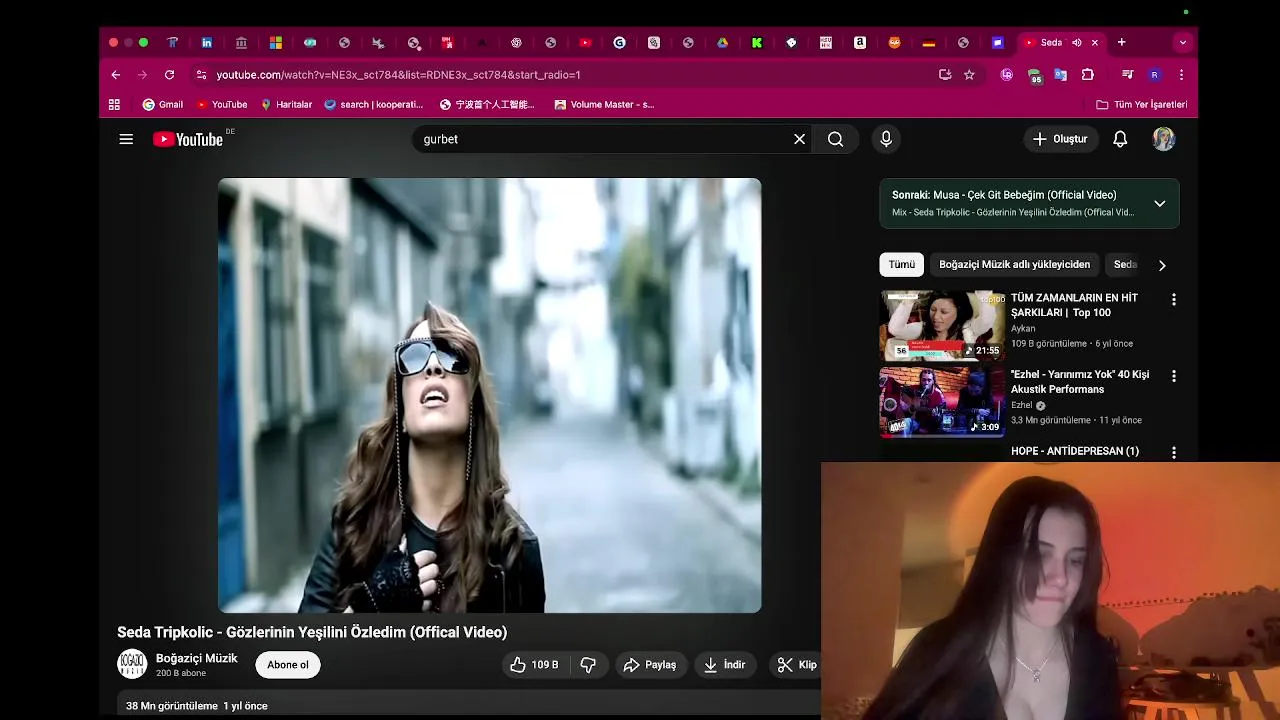Select the Tümü filter chip
The image size is (1280, 720).
tap(902, 264)
